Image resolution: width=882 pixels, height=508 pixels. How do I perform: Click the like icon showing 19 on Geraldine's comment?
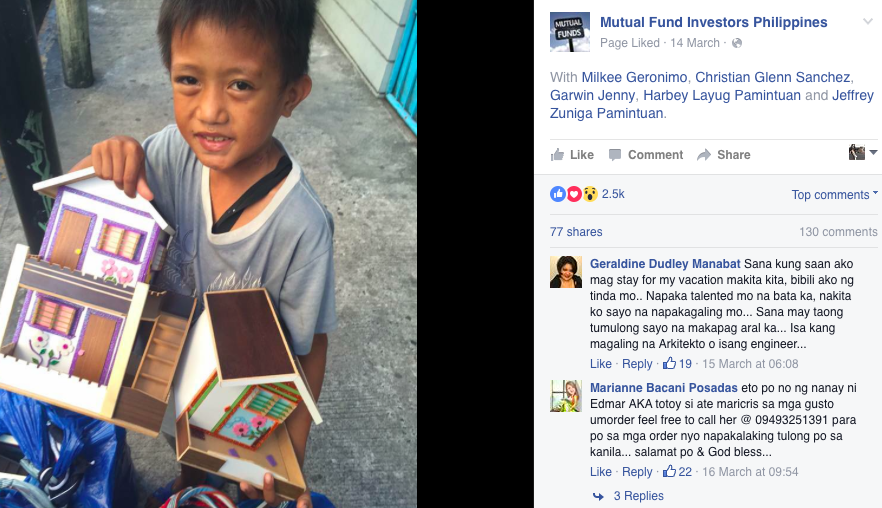tap(669, 363)
